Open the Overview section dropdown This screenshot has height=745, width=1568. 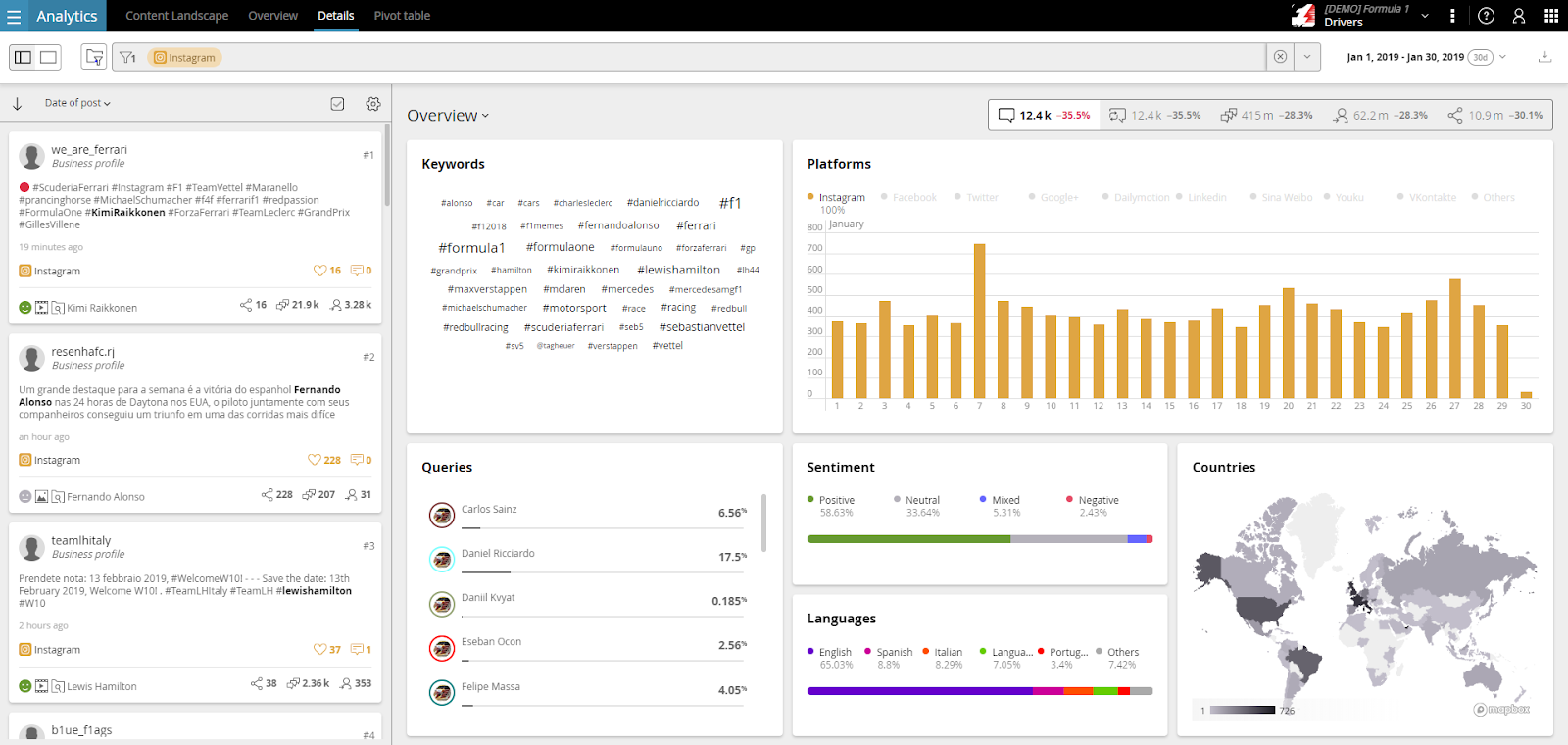point(448,116)
